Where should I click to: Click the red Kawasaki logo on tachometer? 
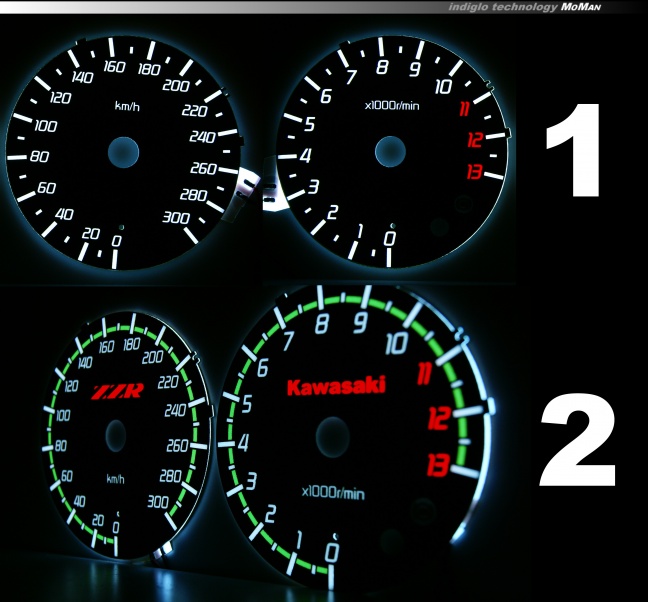pos(336,386)
